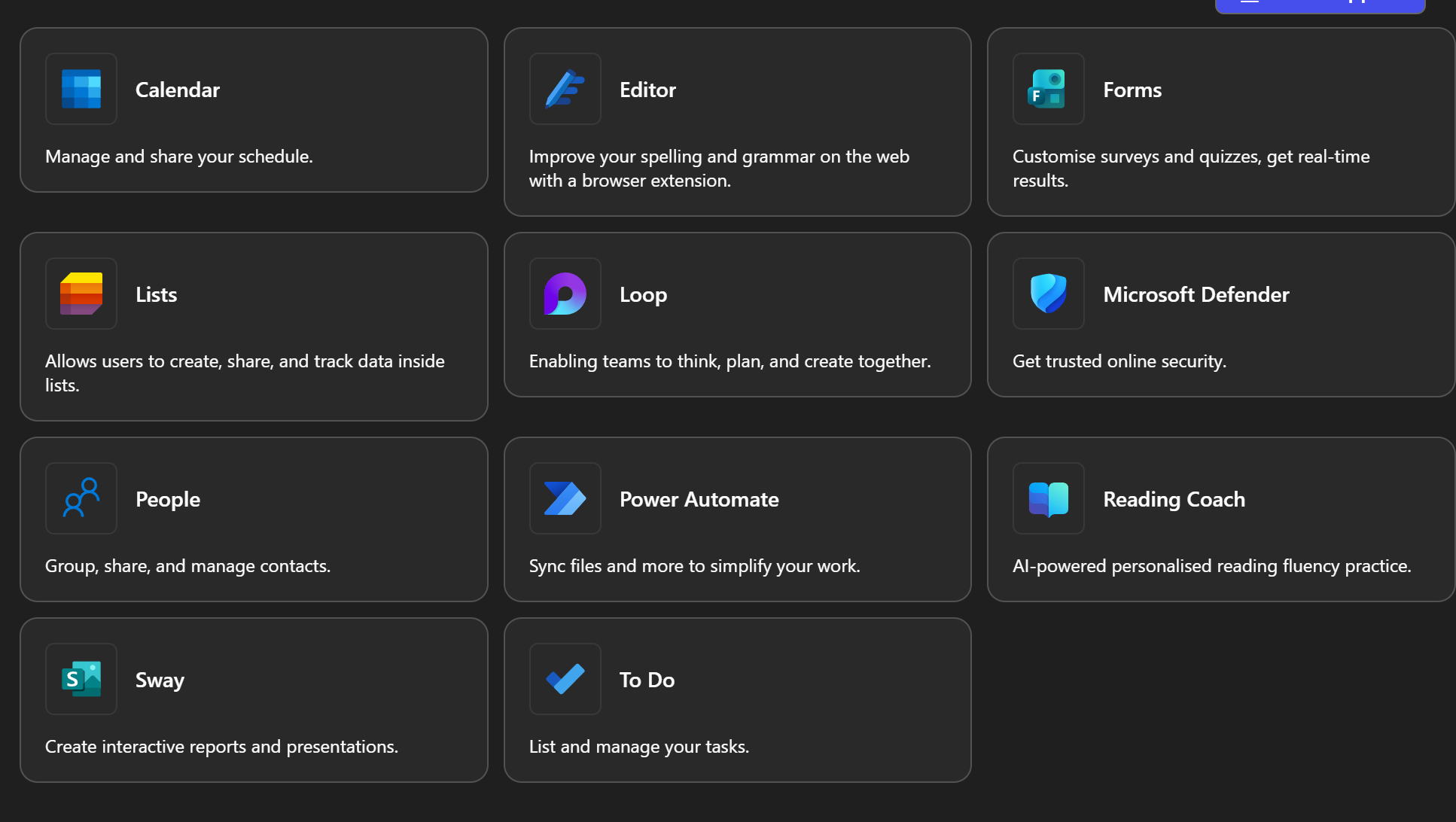
Task: Click Forms card description about surveys
Action: [x=1190, y=168]
